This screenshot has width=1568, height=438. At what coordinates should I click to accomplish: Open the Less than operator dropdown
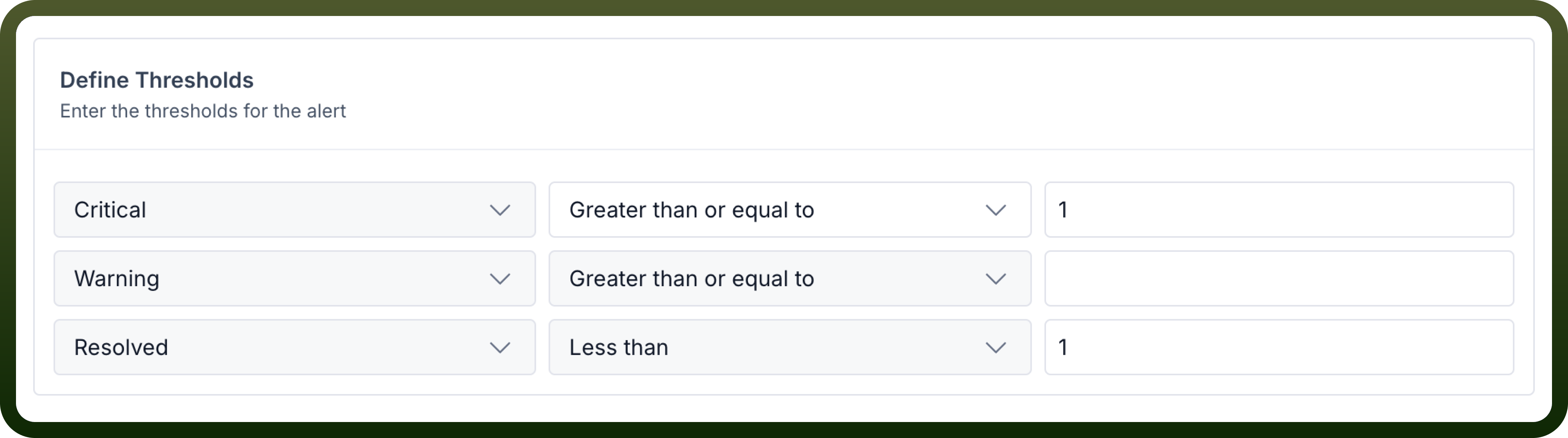coord(790,347)
